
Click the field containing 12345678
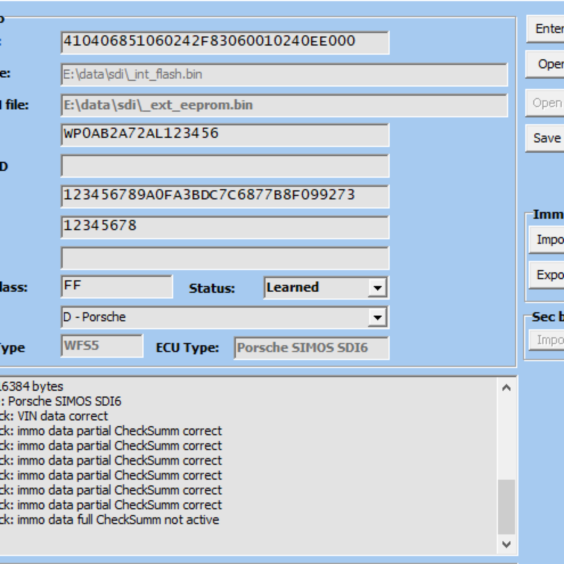[x=225, y=227]
